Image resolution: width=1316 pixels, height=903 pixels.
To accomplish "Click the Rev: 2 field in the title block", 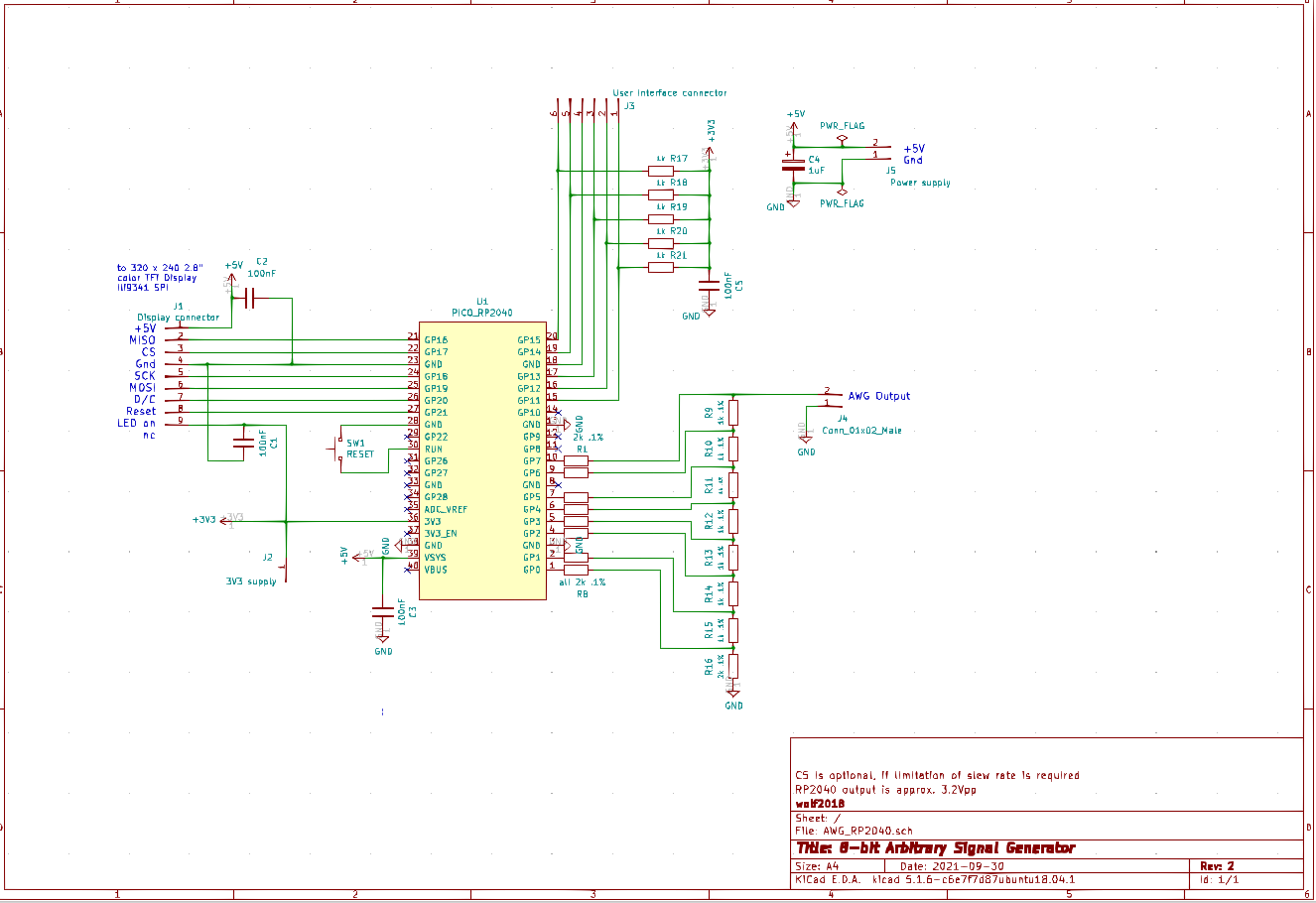I will 1219,865.
